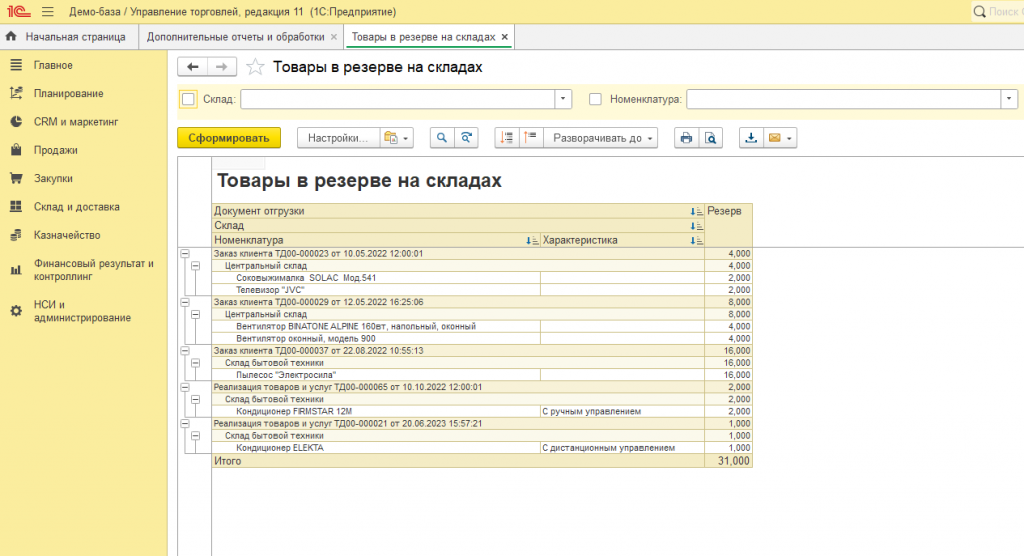Click the Закупки cart icon in sidebar
Image resolution: width=1024 pixels, height=556 pixels.
16,178
